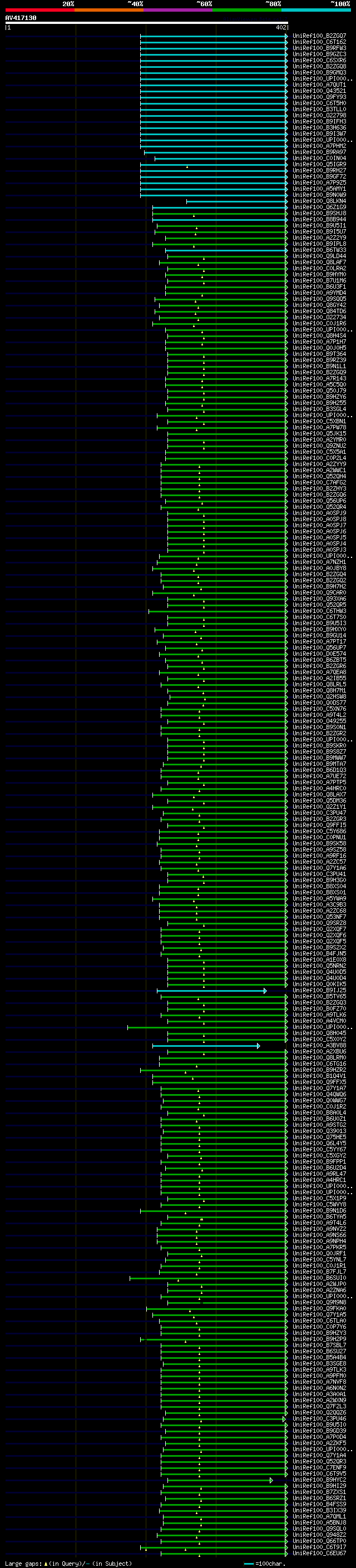Click the cyan alignment bar for Q8LKN4

(237, 201)
